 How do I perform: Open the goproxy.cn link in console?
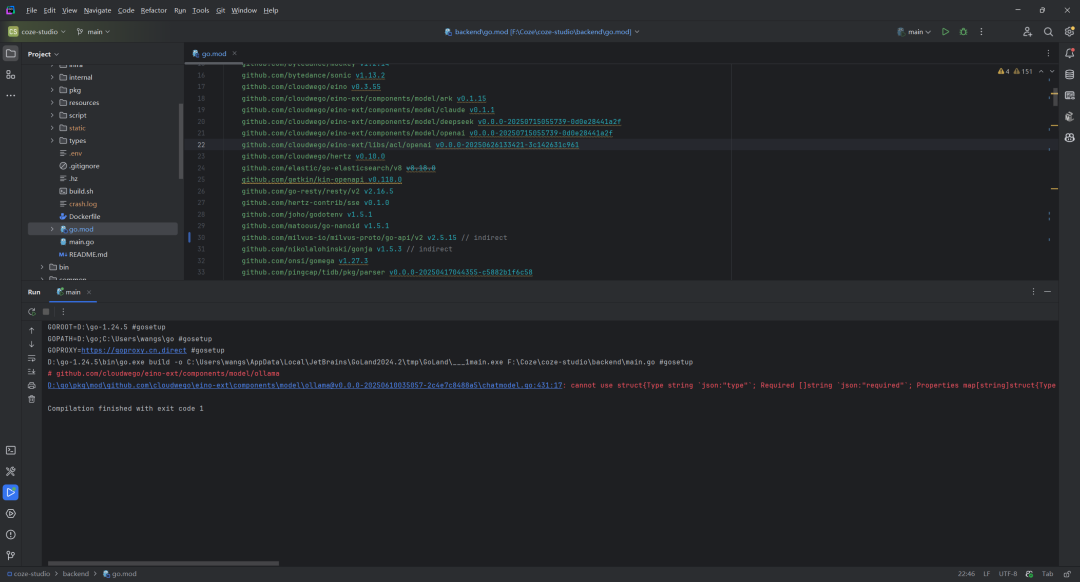(134, 351)
